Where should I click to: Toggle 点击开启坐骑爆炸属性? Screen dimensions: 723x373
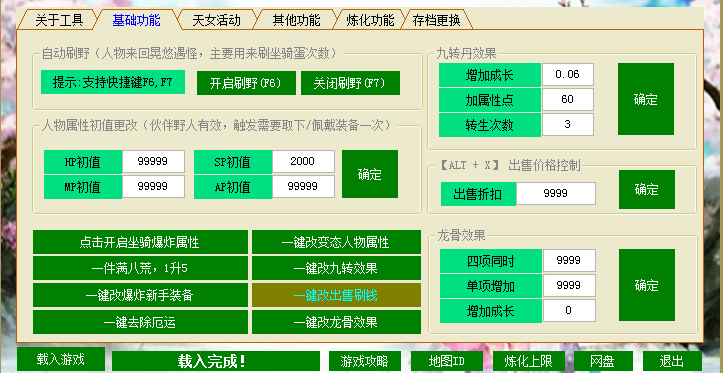click(140, 242)
